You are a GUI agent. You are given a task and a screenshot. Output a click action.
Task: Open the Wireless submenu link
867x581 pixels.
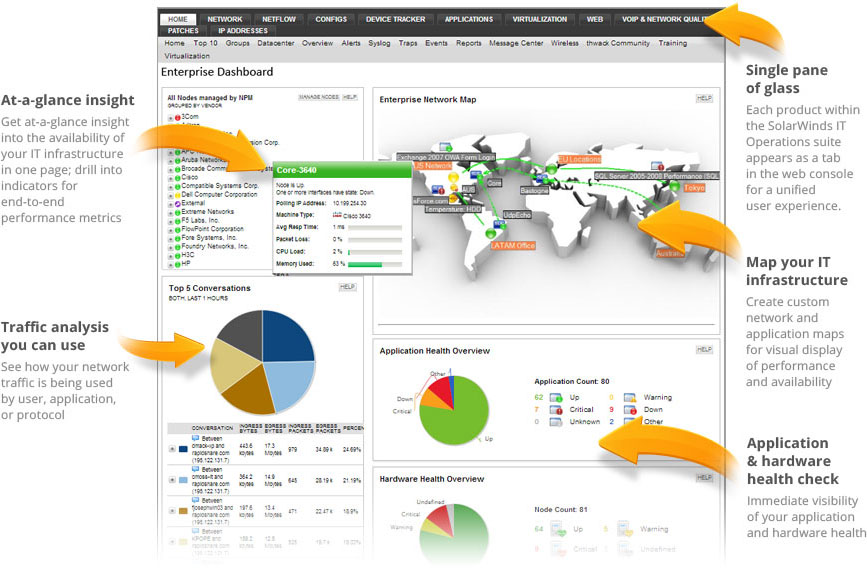(565, 43)
